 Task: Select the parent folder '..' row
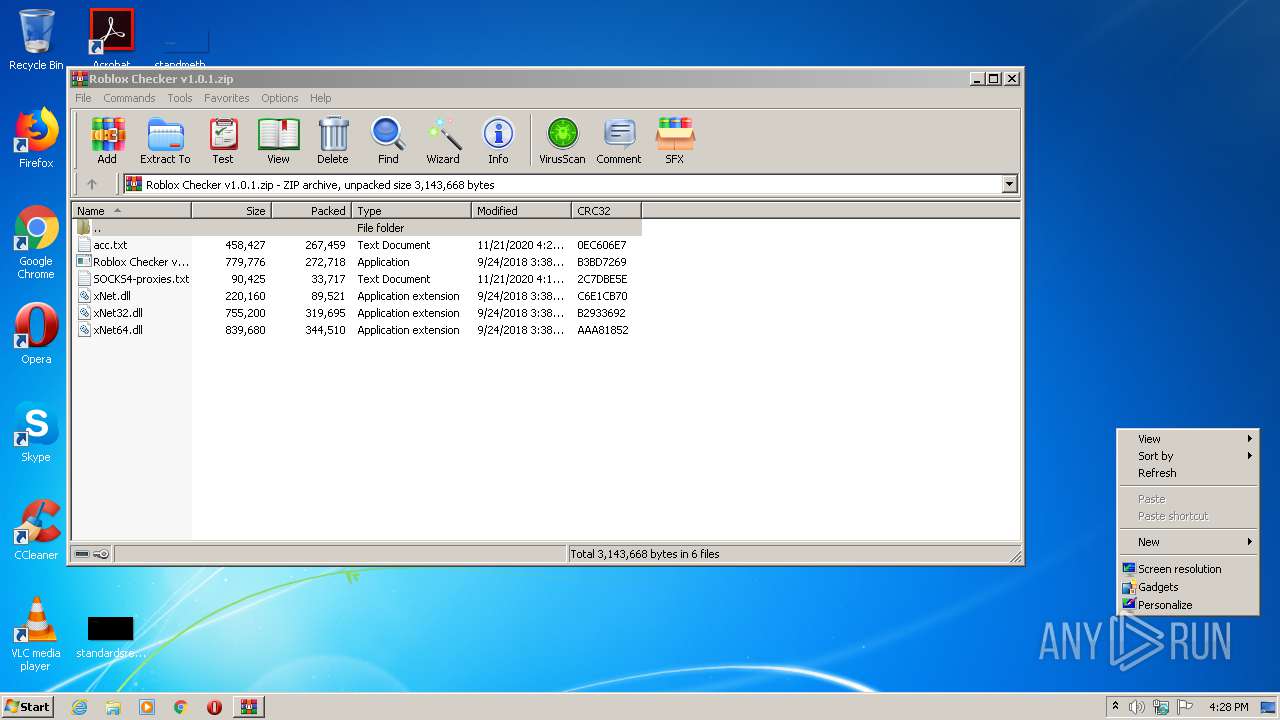point(357,228)
